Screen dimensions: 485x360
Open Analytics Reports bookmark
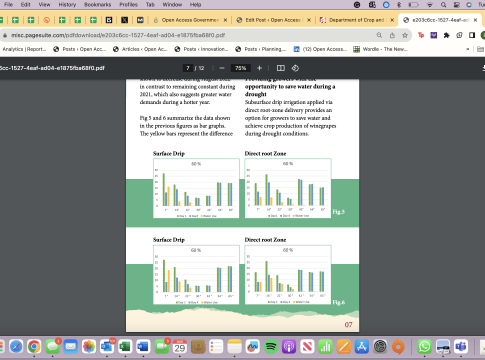[24, 49]
